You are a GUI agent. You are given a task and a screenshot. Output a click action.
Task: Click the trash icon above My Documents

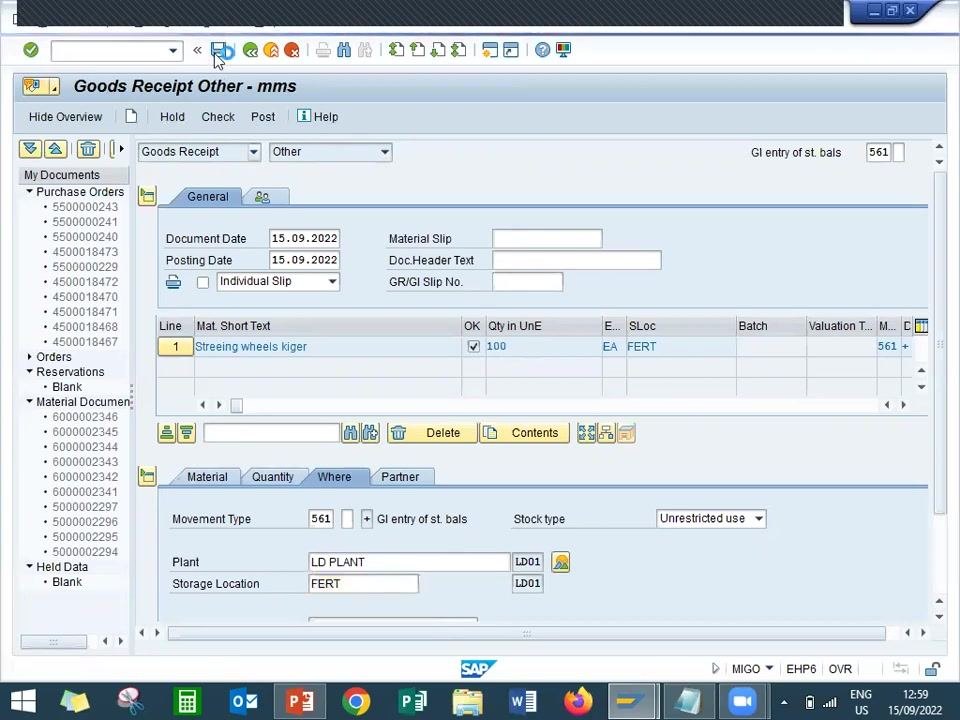pos(88,149)
